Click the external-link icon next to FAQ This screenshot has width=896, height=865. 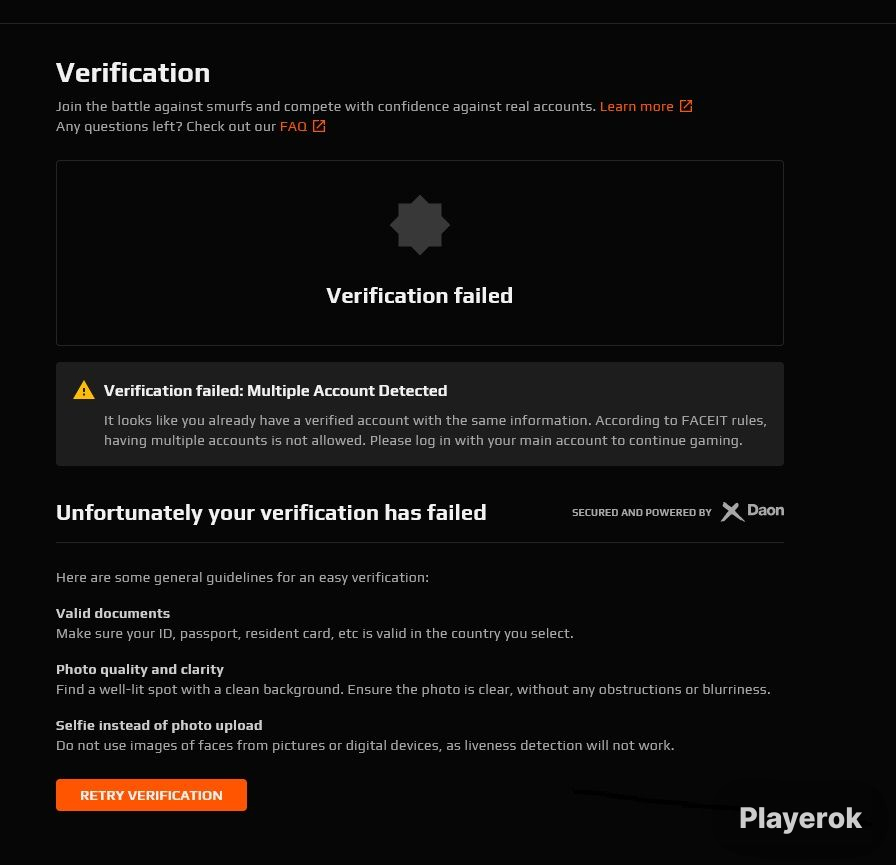point(319,126)
